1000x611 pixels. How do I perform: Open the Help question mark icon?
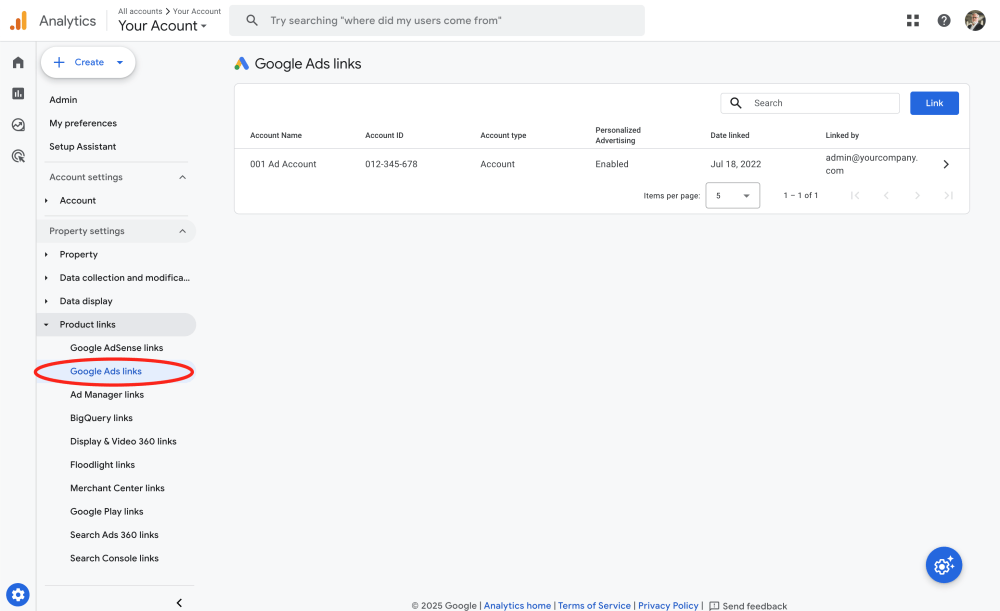click(x=944, y=20)
